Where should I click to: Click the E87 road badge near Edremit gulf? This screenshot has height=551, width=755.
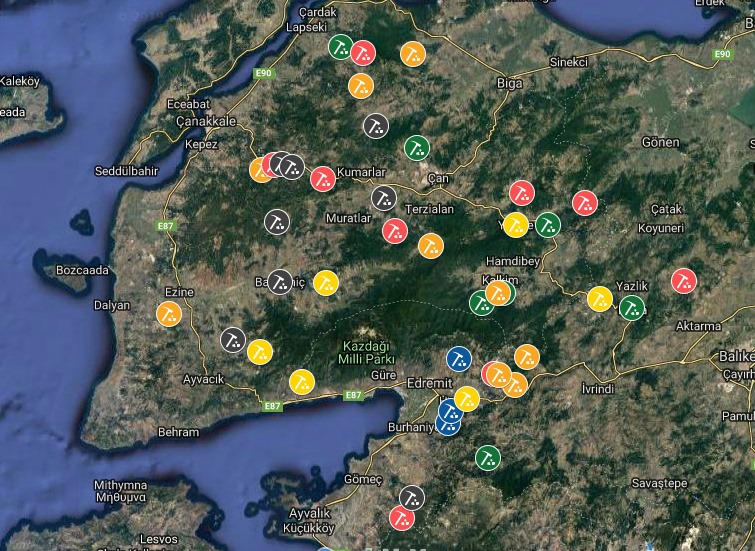[353, 395]
